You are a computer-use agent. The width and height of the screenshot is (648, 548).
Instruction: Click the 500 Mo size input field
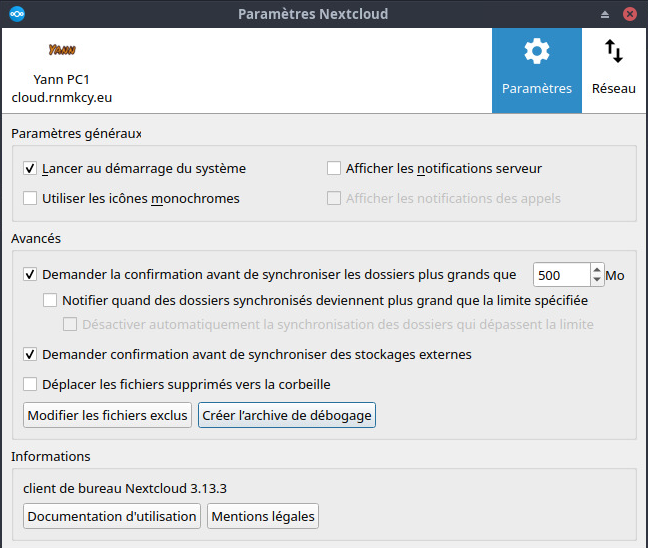pos(560,275)
